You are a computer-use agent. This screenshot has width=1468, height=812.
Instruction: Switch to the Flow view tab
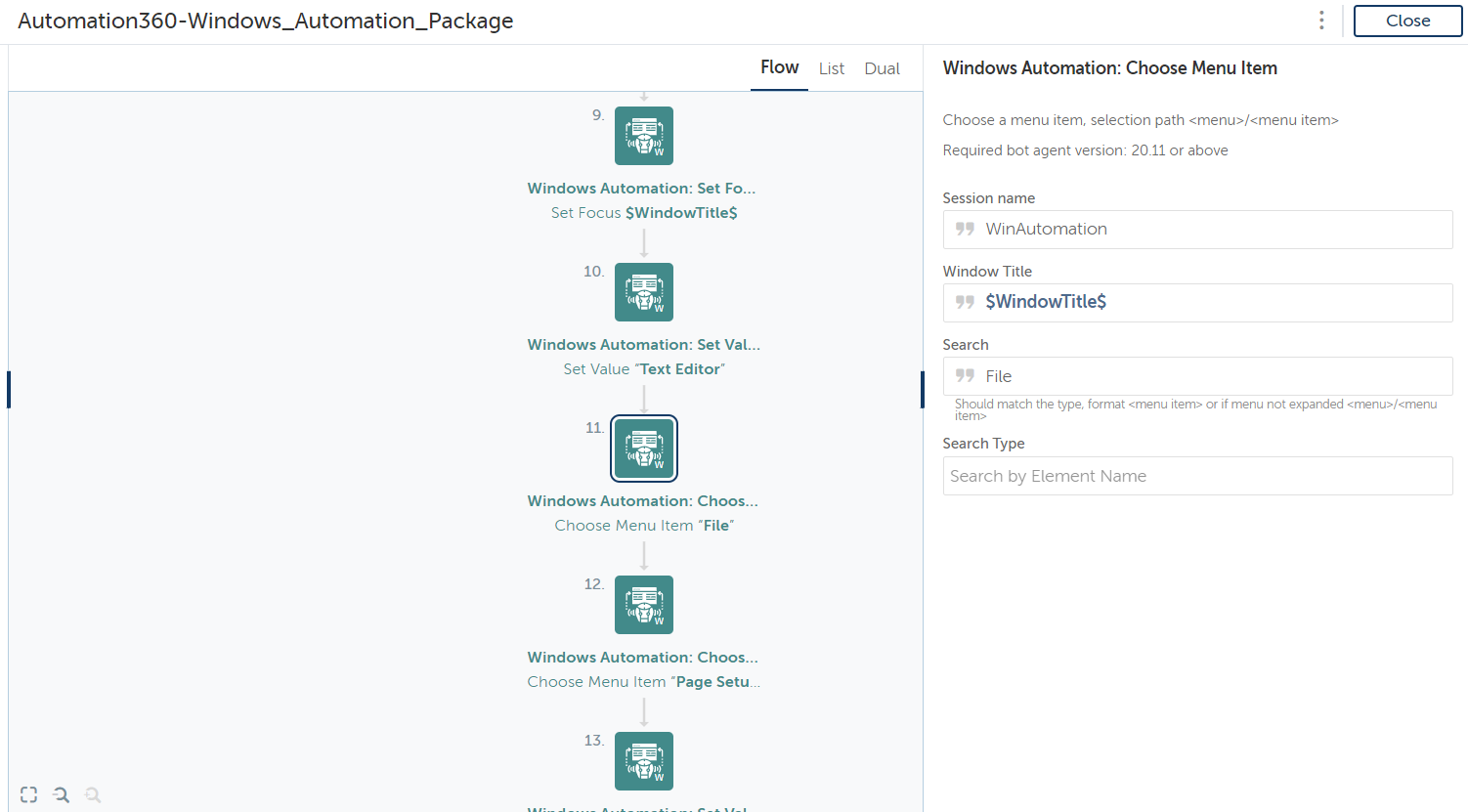point(779,67)
